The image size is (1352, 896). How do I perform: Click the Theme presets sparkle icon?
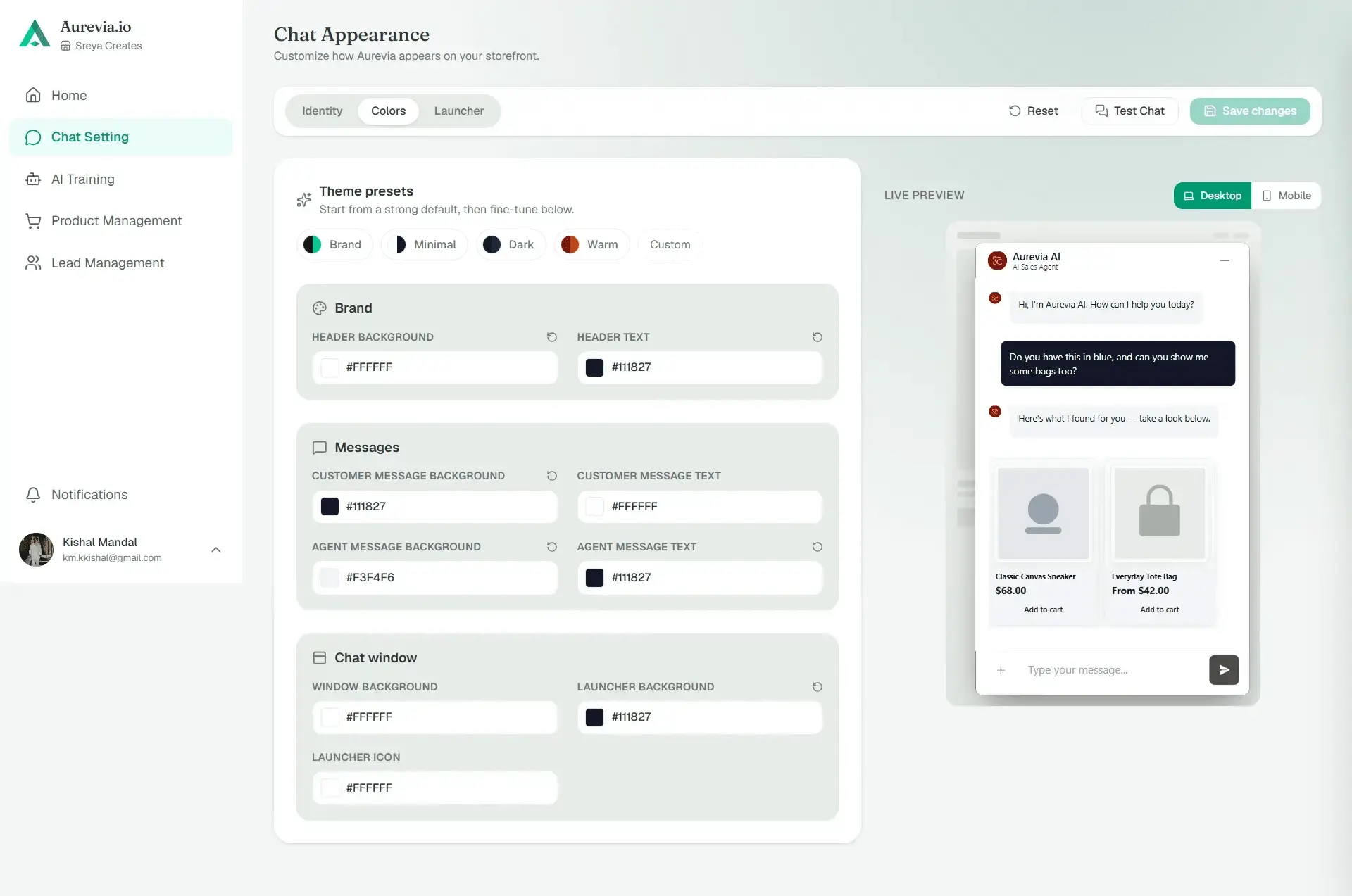(x=303, y=200)
